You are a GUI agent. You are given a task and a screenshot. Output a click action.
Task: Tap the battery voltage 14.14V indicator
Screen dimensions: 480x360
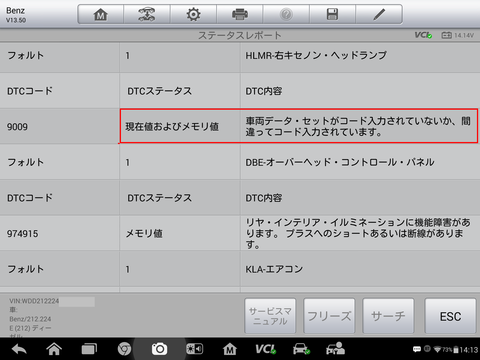tap(457, 35)
